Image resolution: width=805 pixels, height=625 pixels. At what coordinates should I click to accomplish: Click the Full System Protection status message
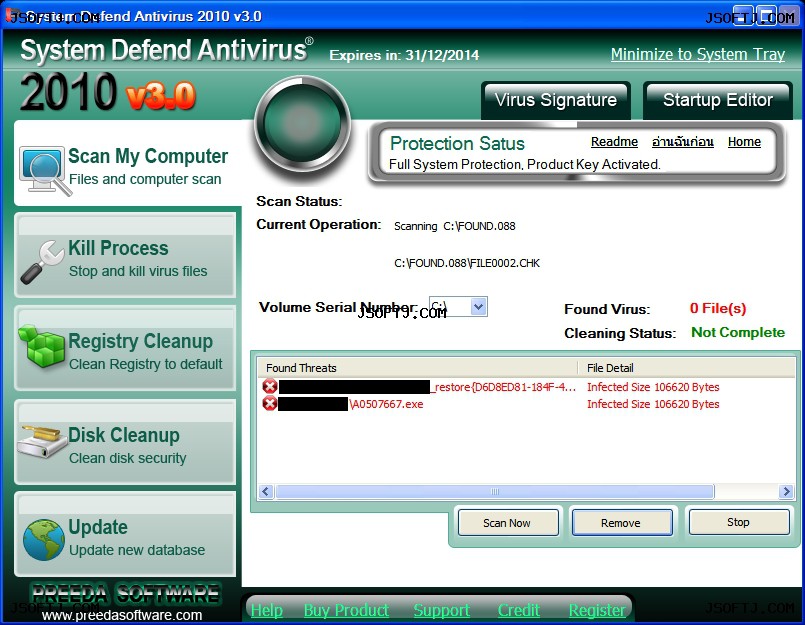tap(525, 164)
